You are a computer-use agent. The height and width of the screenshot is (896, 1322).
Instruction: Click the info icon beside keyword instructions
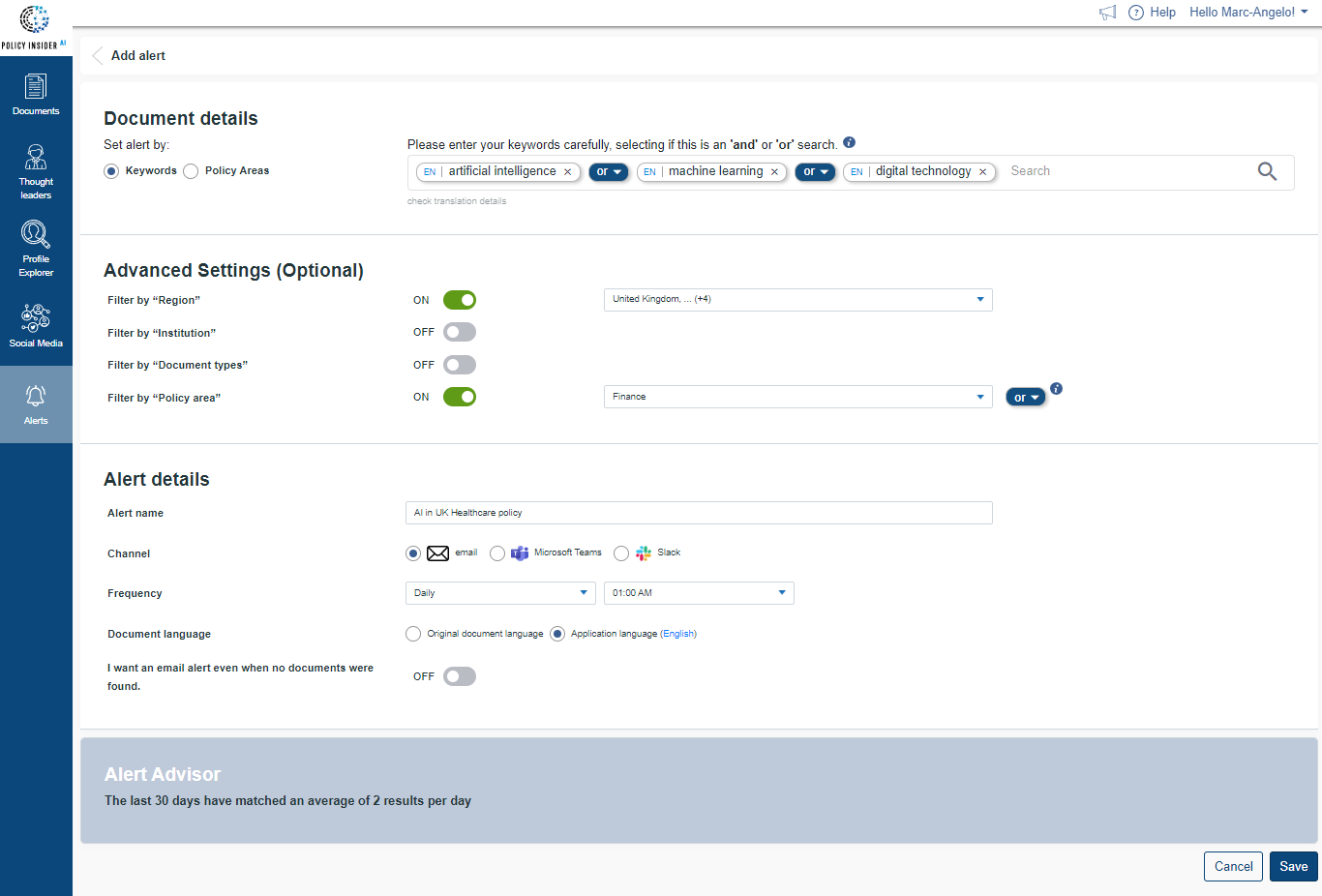(849, 141)
